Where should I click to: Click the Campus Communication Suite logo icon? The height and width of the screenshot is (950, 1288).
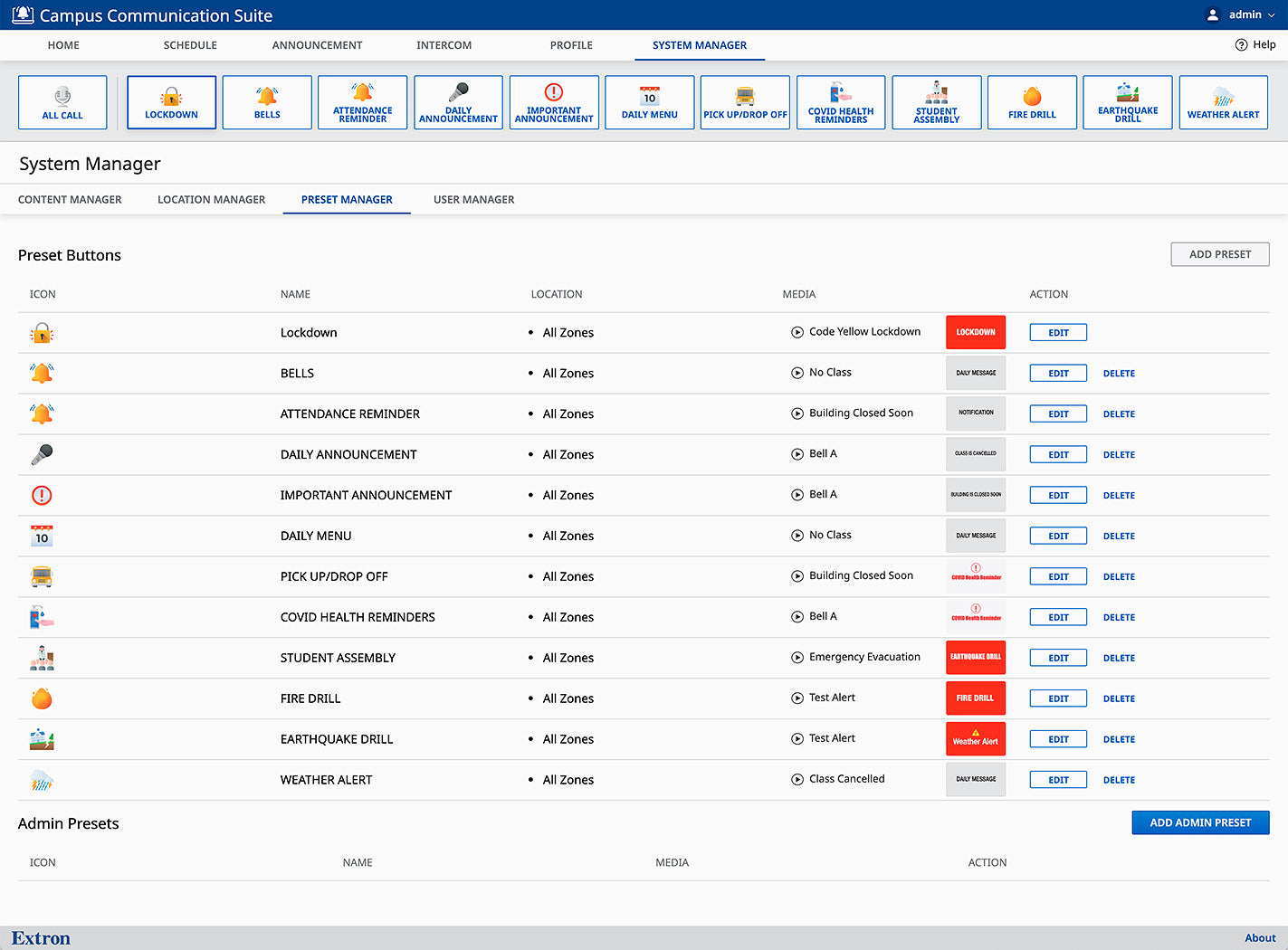point(23,14)
